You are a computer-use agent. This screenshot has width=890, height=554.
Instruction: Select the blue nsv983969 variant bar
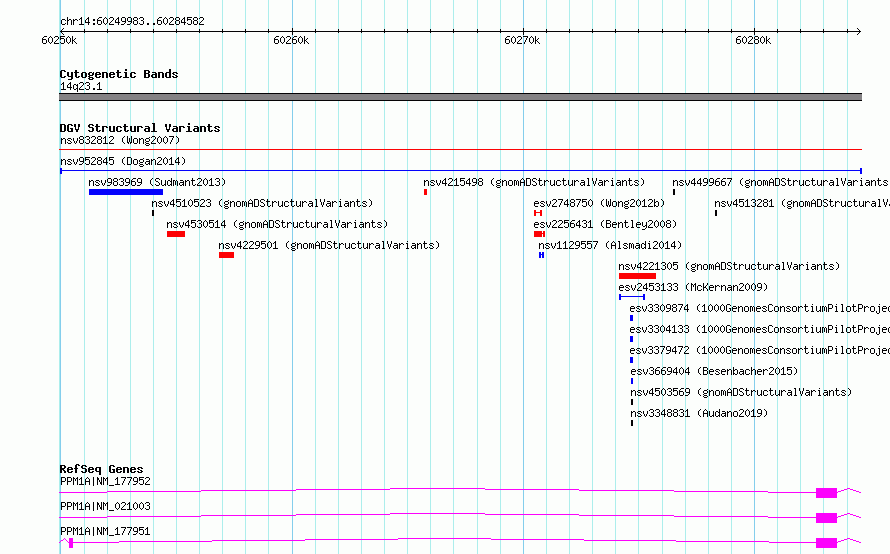point(126,192)
